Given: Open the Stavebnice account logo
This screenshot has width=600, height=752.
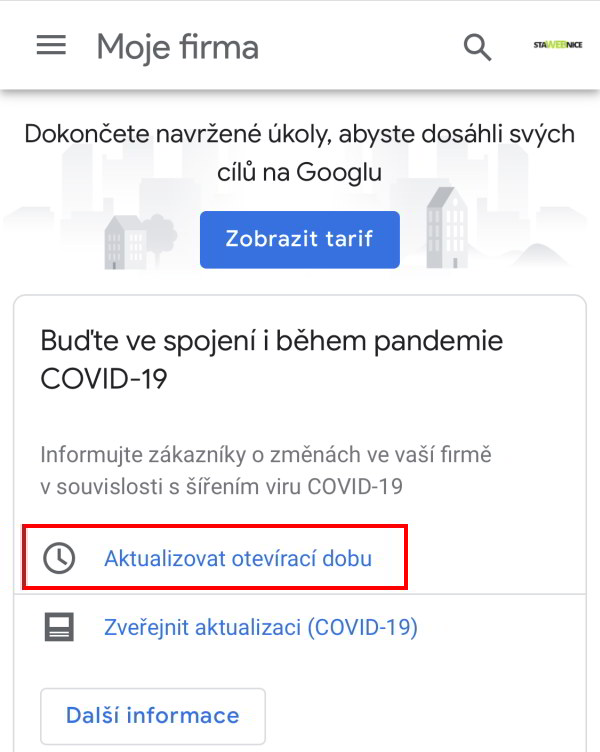Looking at the screenshot, I should click(x=557, y=46).
